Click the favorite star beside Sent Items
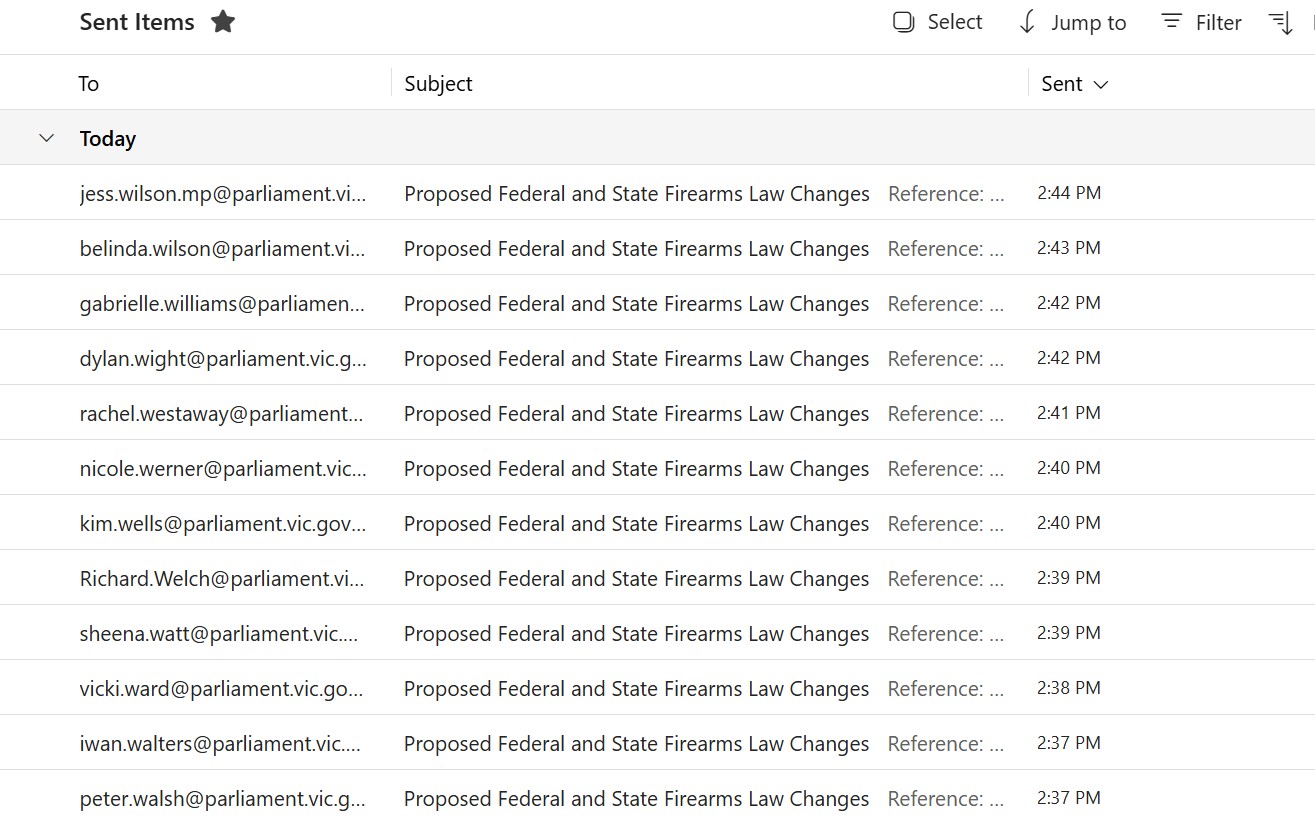The image size is (1315, 819). pyautogui.click(x=223, y=22)
